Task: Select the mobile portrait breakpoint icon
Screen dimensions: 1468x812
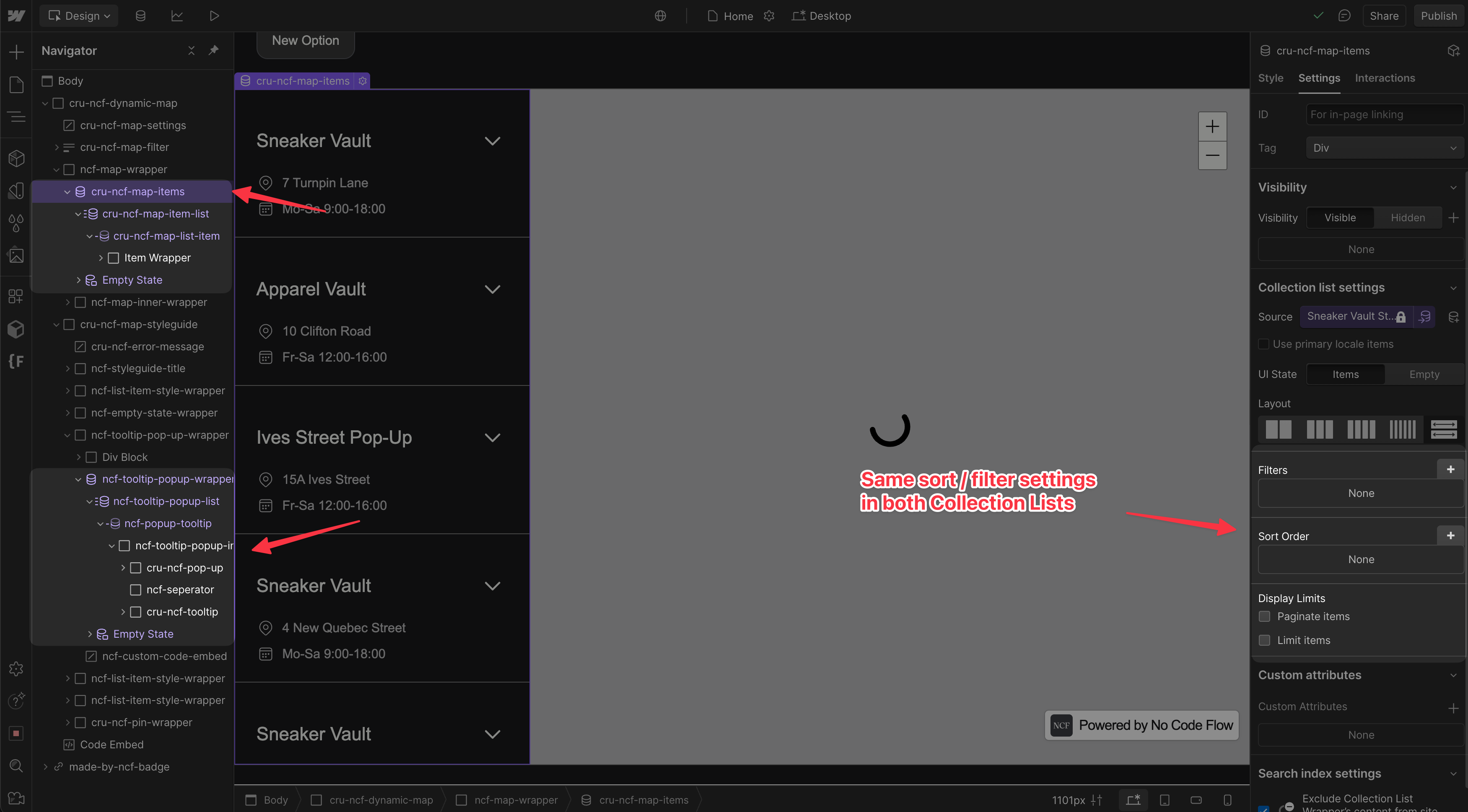Action: point(1227,799)
